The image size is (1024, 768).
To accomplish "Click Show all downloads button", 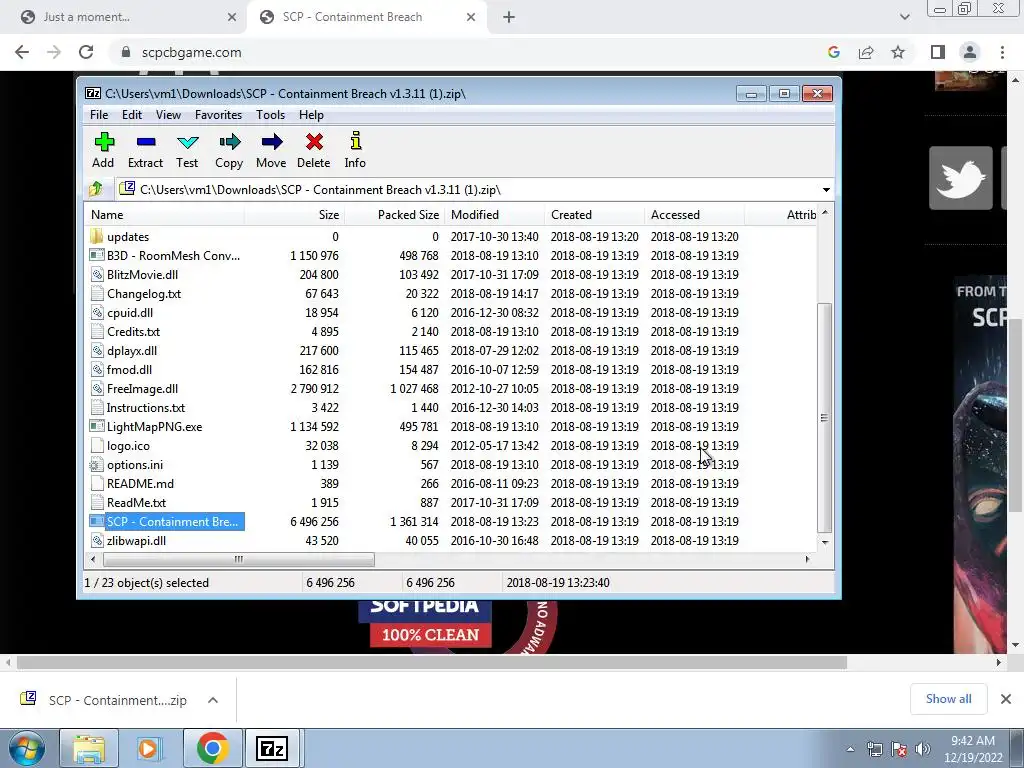I will coord(948,699).
